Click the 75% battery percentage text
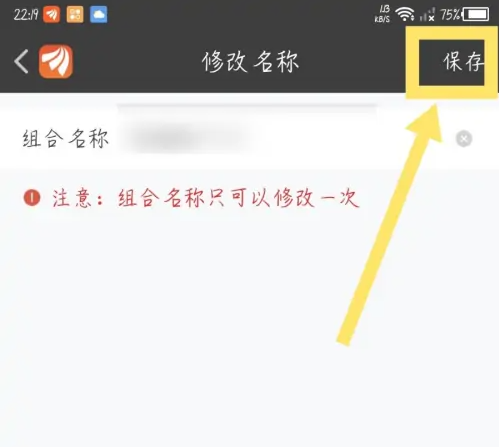 (x=450, y=15)
